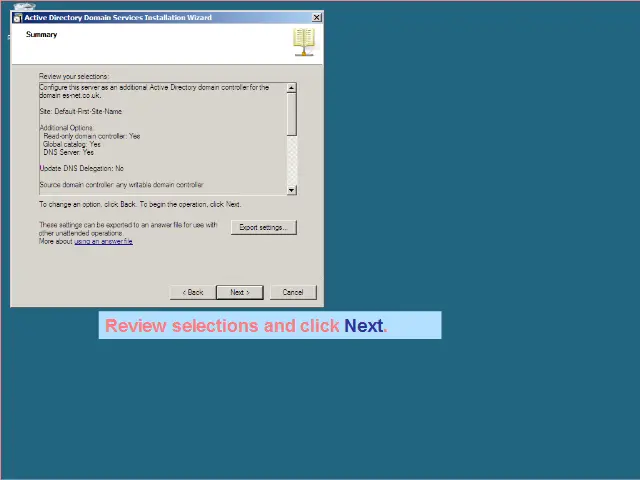Click the Summary heading text
640x480 pixels.
pos(42,34)
